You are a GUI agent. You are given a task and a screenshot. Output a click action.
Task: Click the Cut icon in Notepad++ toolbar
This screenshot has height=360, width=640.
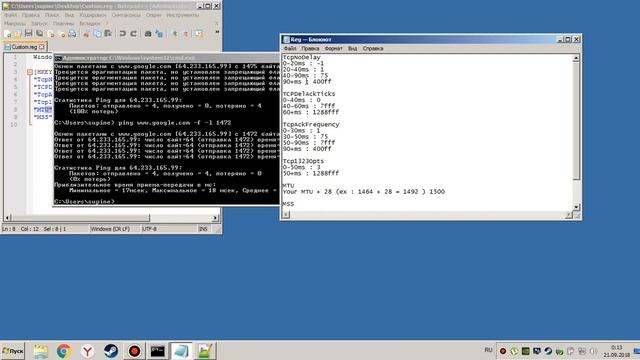click(87, 34)
